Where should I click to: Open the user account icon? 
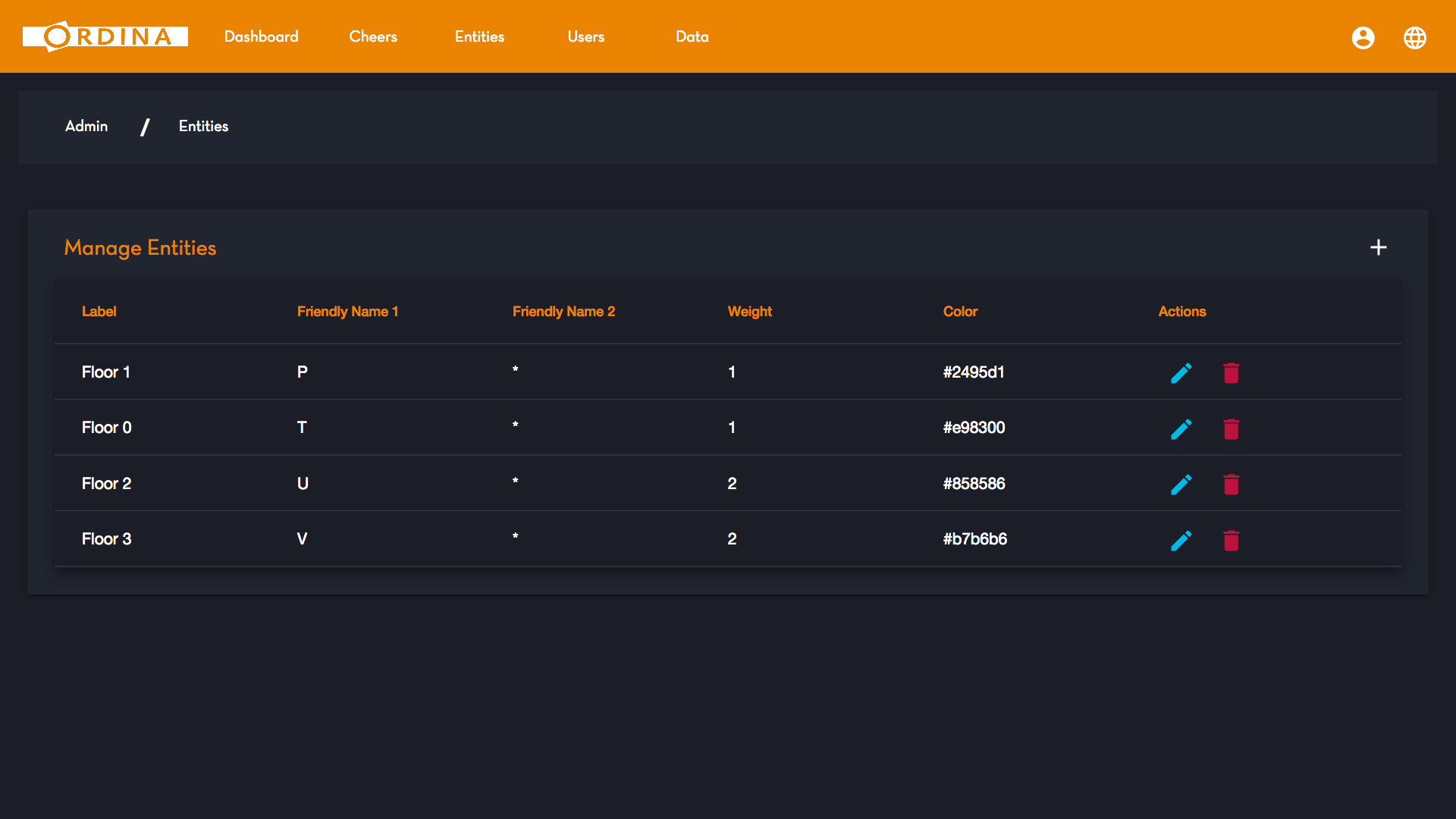pos(1363,37)
